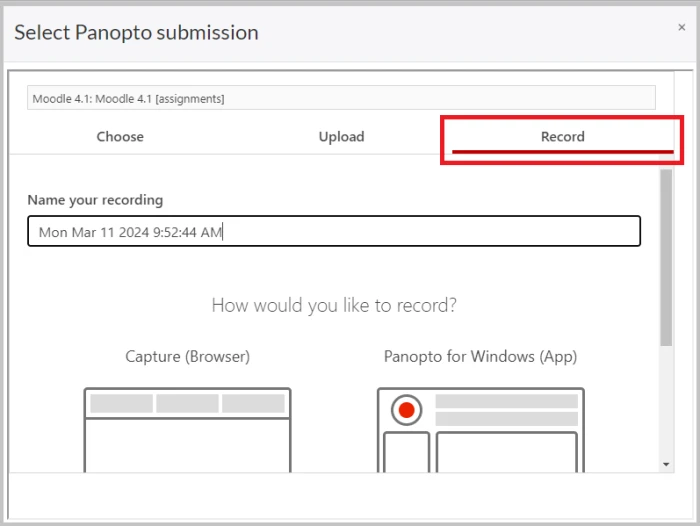Click the "Select Panopto submission" dialog title
The height and width of the screenshot is (526, 700).
[x=136, y=33]
